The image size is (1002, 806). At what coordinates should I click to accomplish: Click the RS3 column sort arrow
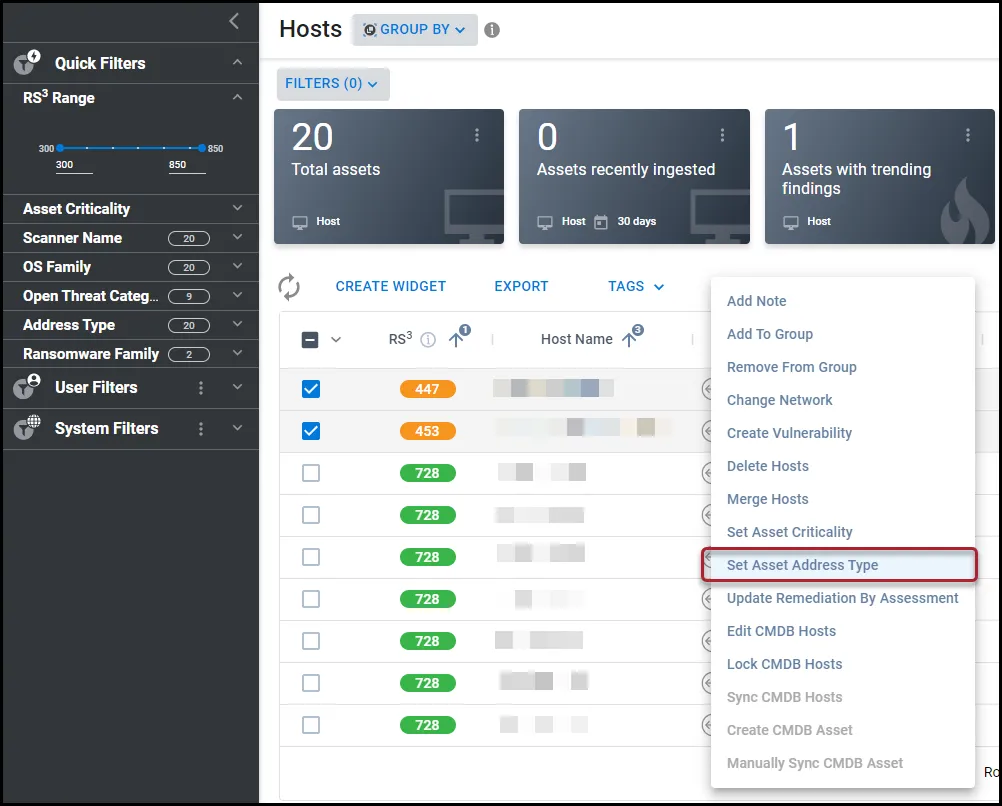click(456, 339)
